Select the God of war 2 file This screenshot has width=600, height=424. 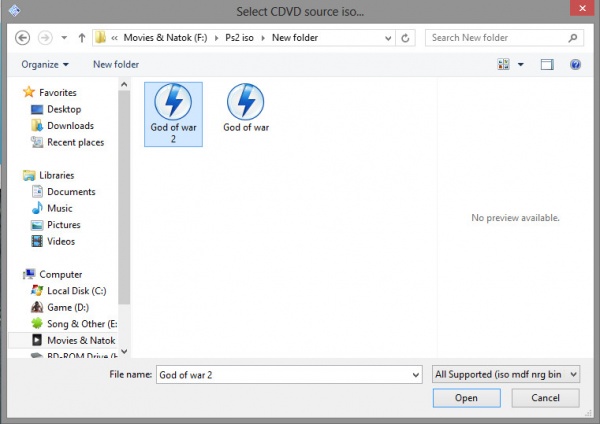coord(173,114)
